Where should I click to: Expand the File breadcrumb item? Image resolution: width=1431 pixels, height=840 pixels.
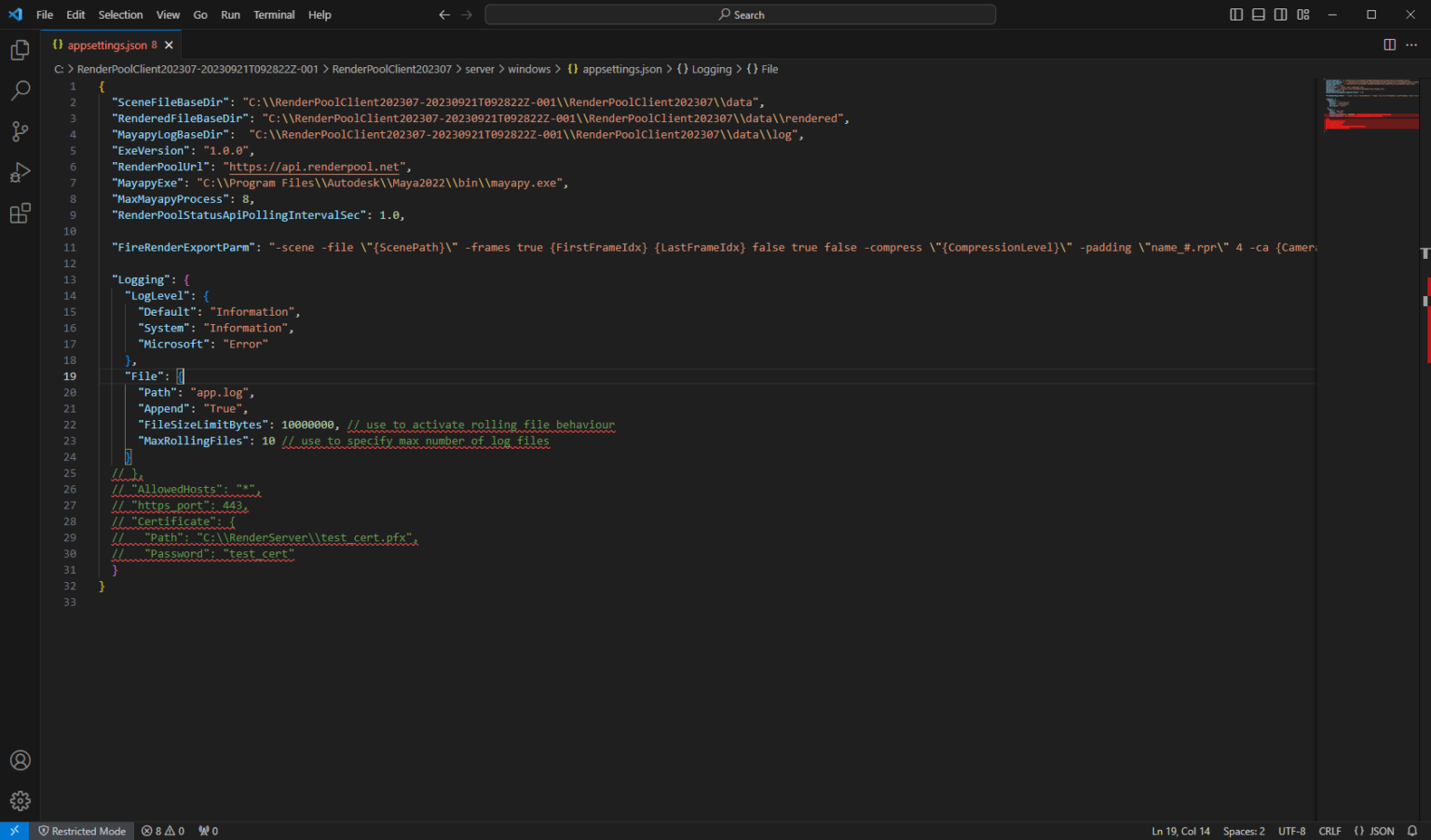pos(770,69)
